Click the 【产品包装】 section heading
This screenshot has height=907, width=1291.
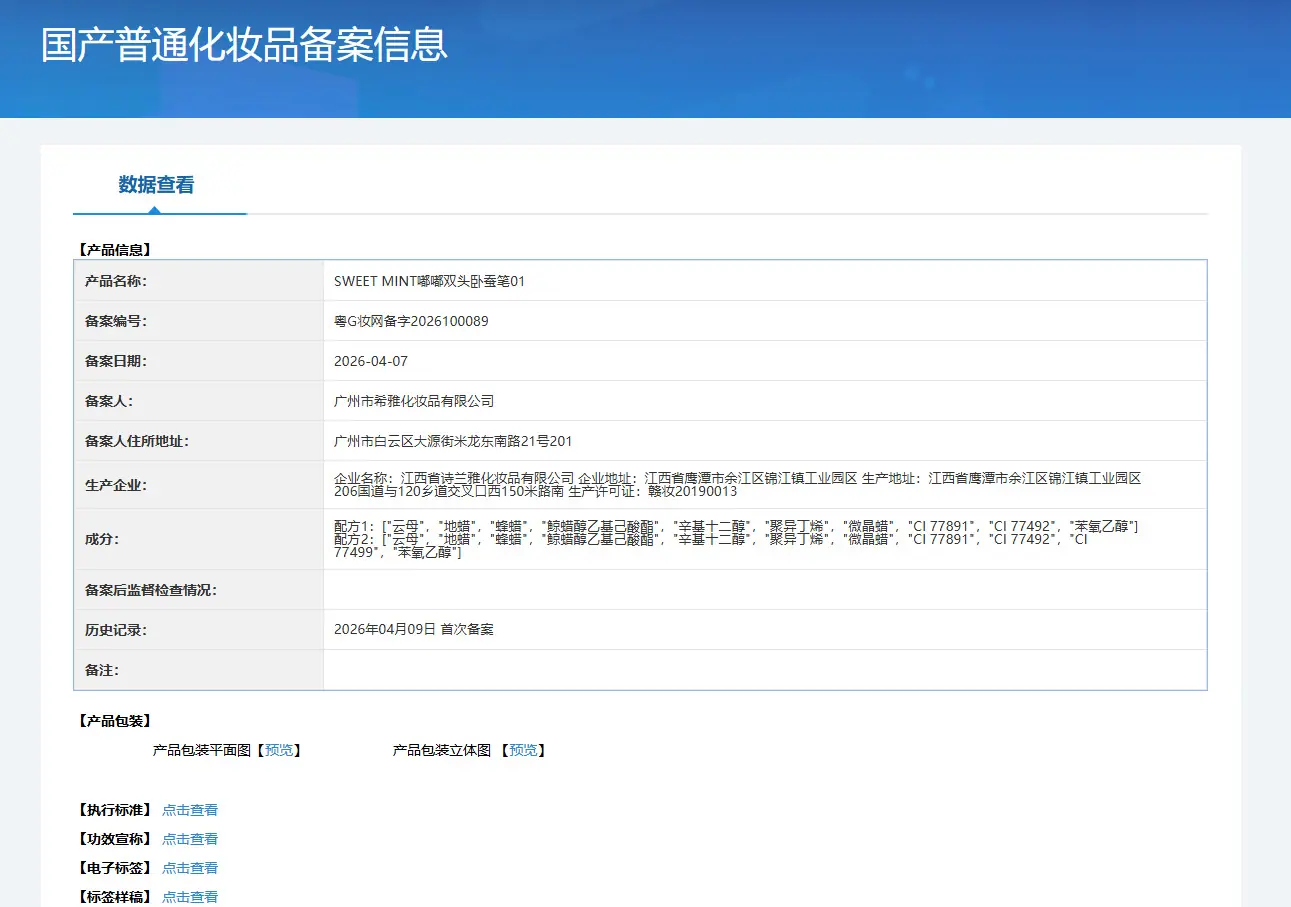[114, 721]
